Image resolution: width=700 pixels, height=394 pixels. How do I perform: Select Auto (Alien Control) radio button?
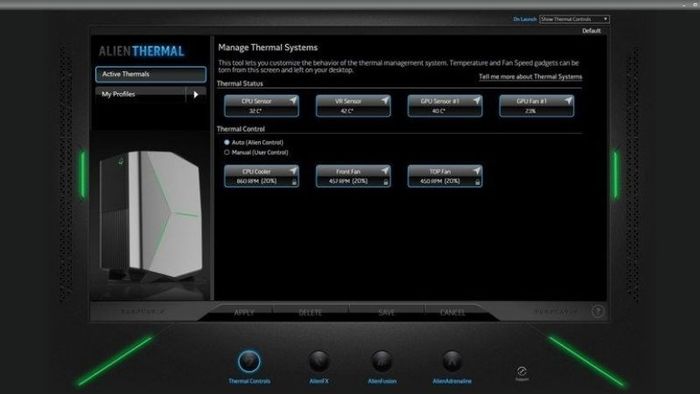tap(227, 142)
